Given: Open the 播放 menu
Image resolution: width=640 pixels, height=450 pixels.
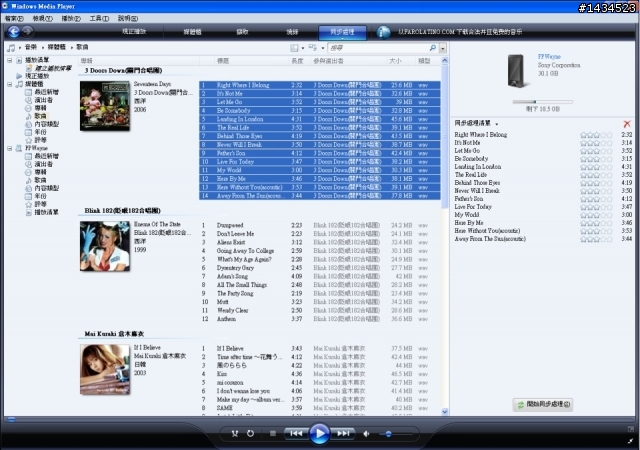Looking at the screenshot, I should point(71,18).
